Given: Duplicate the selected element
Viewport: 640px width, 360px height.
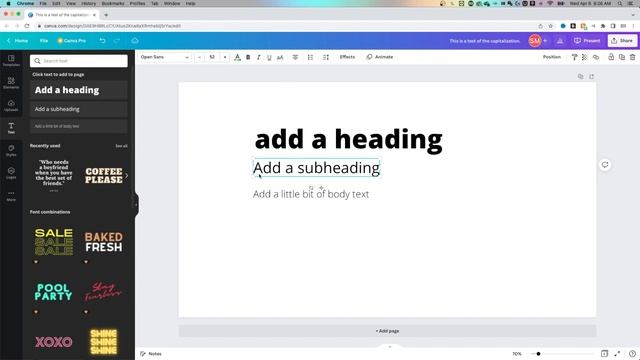Looking at the screenshot, I should pos(622,57).
